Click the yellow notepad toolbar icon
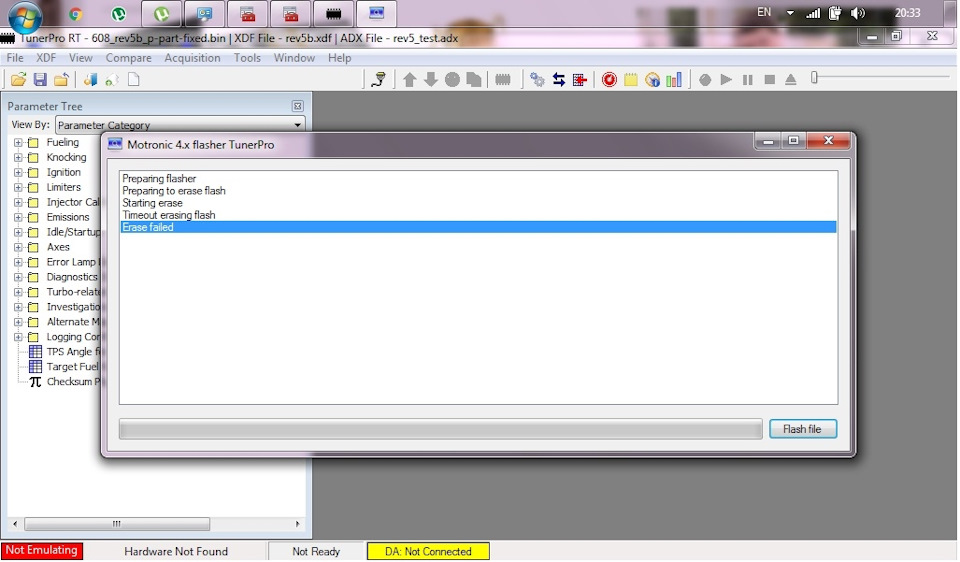 pos(631,80)
